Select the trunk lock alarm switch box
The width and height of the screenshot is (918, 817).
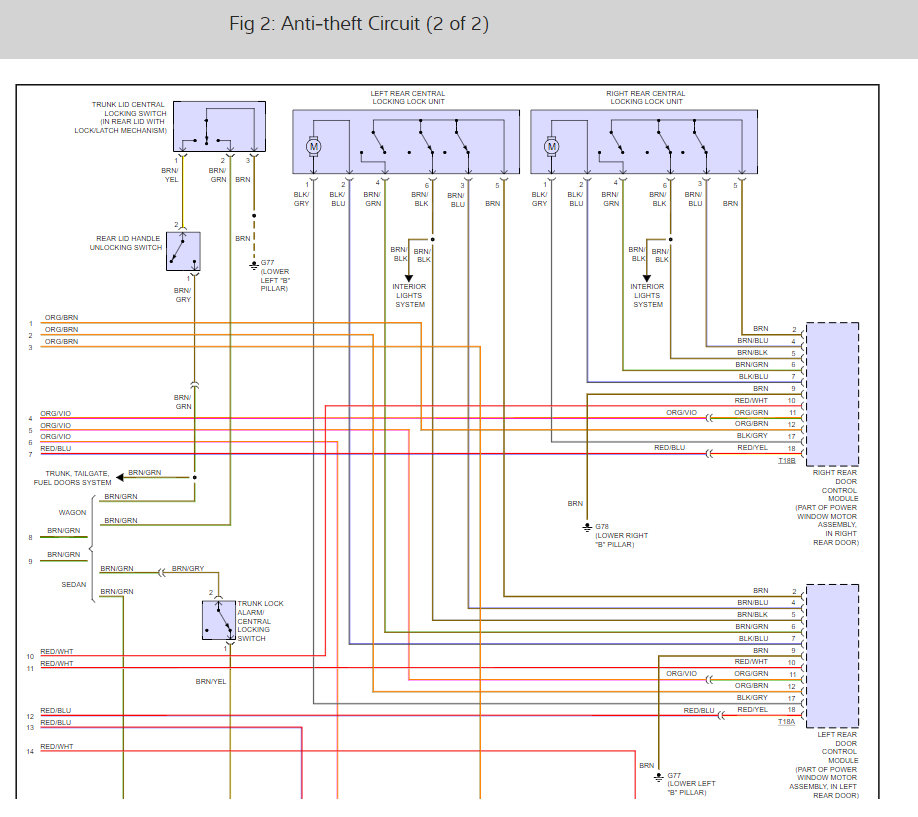(x=219, y=620)
